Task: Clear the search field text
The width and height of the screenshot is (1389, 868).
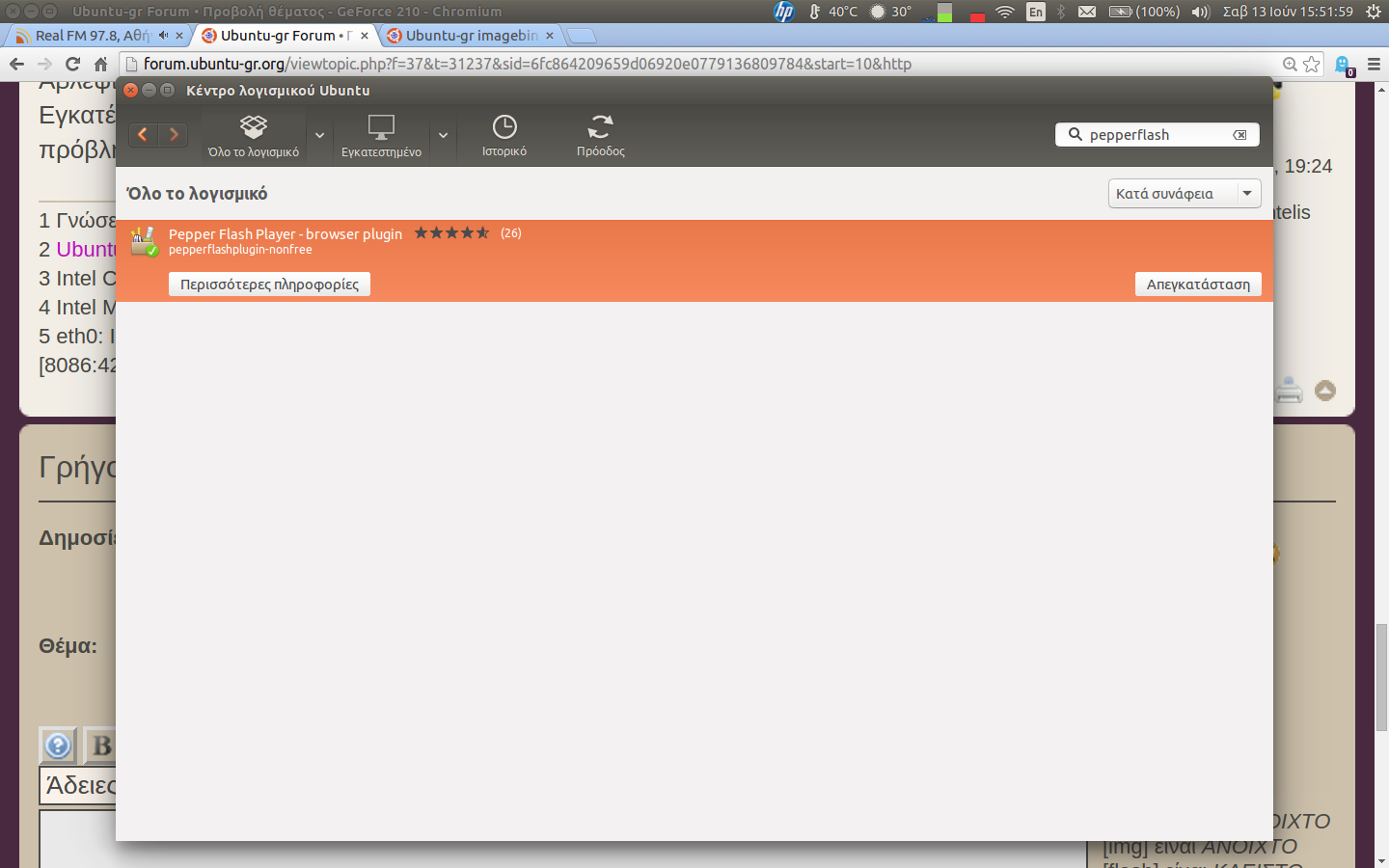Action: (x=1240, y=135)
